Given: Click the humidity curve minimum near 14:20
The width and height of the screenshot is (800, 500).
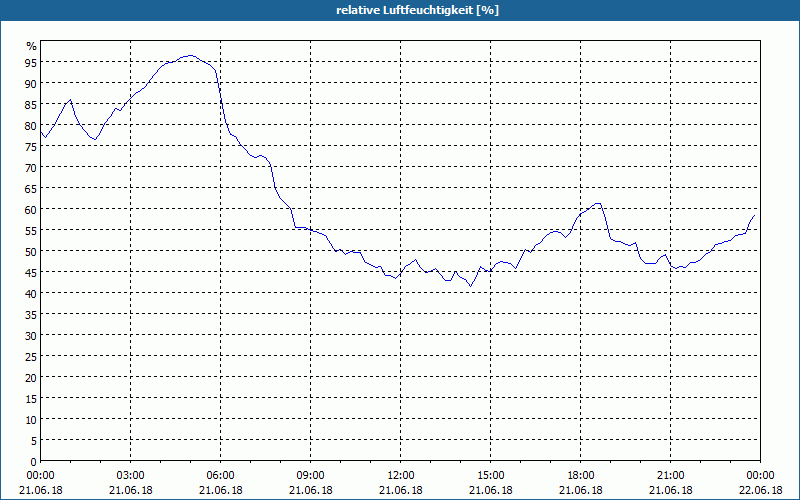Looking at the screenshot, I should pyautogui.click(x=470, y=286).
